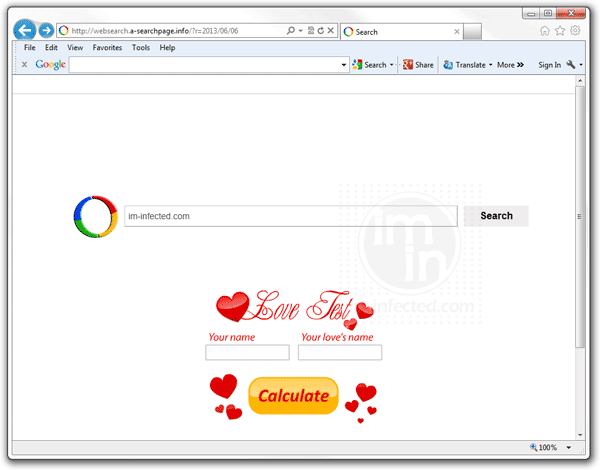Open Google Toolbar wrench options icon

[571, 64]
